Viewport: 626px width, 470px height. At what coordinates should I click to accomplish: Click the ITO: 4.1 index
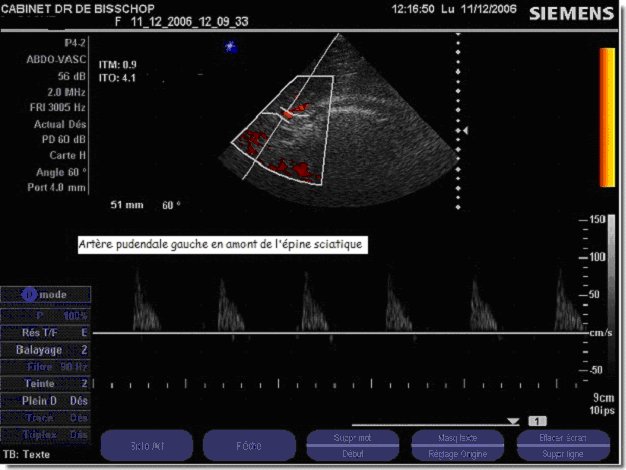117,77
